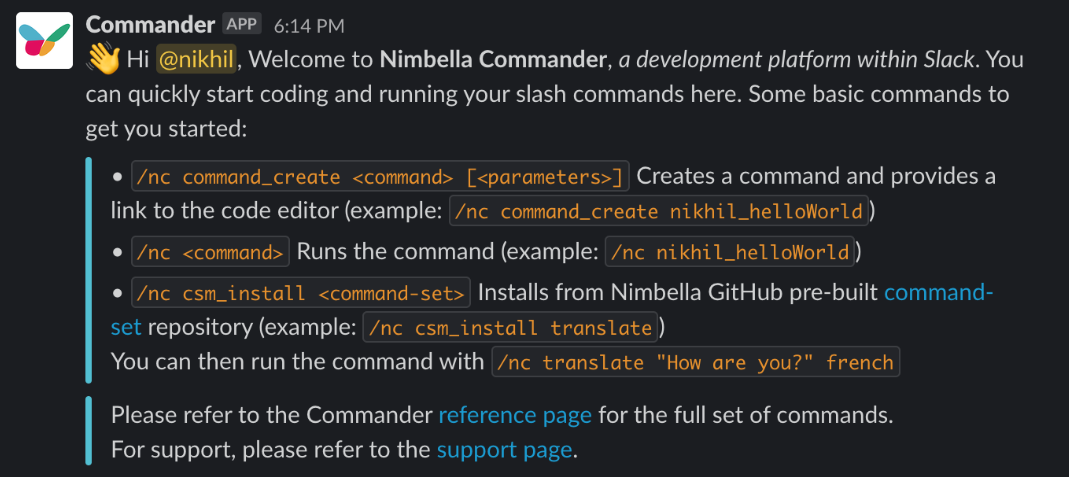
Task: Open the Commander sender name profile
Action: click(150, 24)
